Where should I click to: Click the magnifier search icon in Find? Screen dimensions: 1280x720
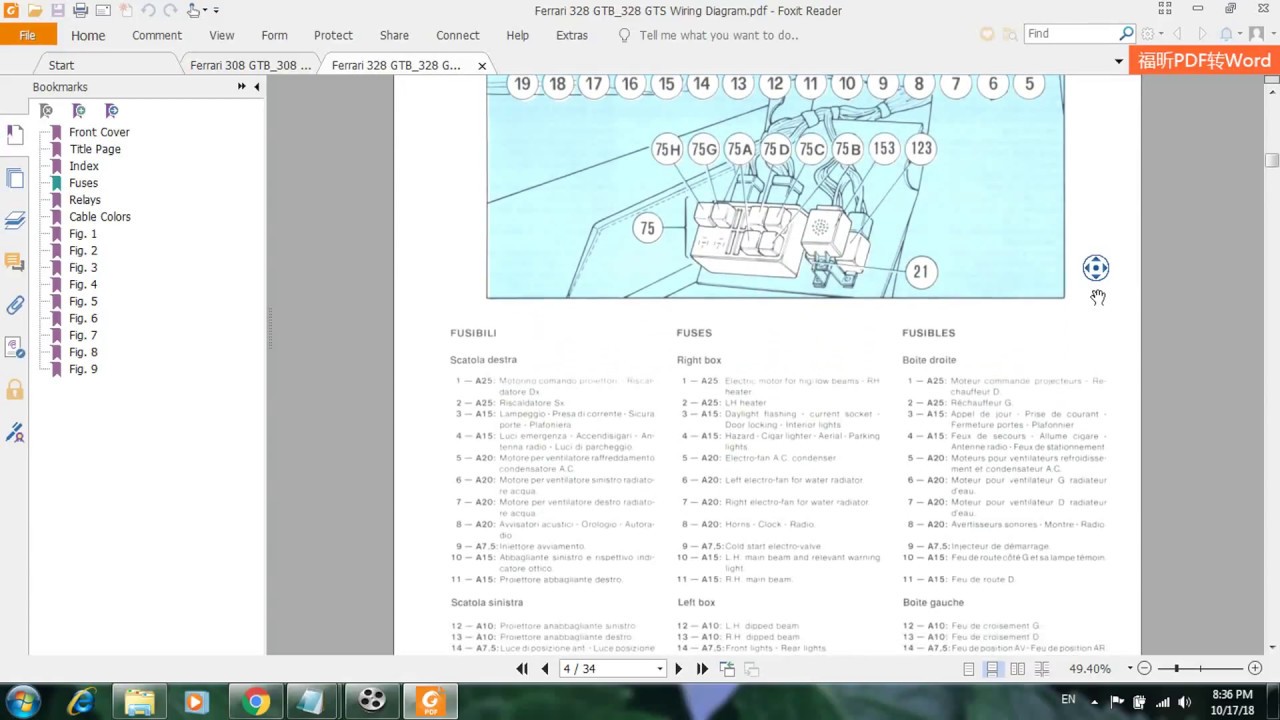coord(1126,34)
